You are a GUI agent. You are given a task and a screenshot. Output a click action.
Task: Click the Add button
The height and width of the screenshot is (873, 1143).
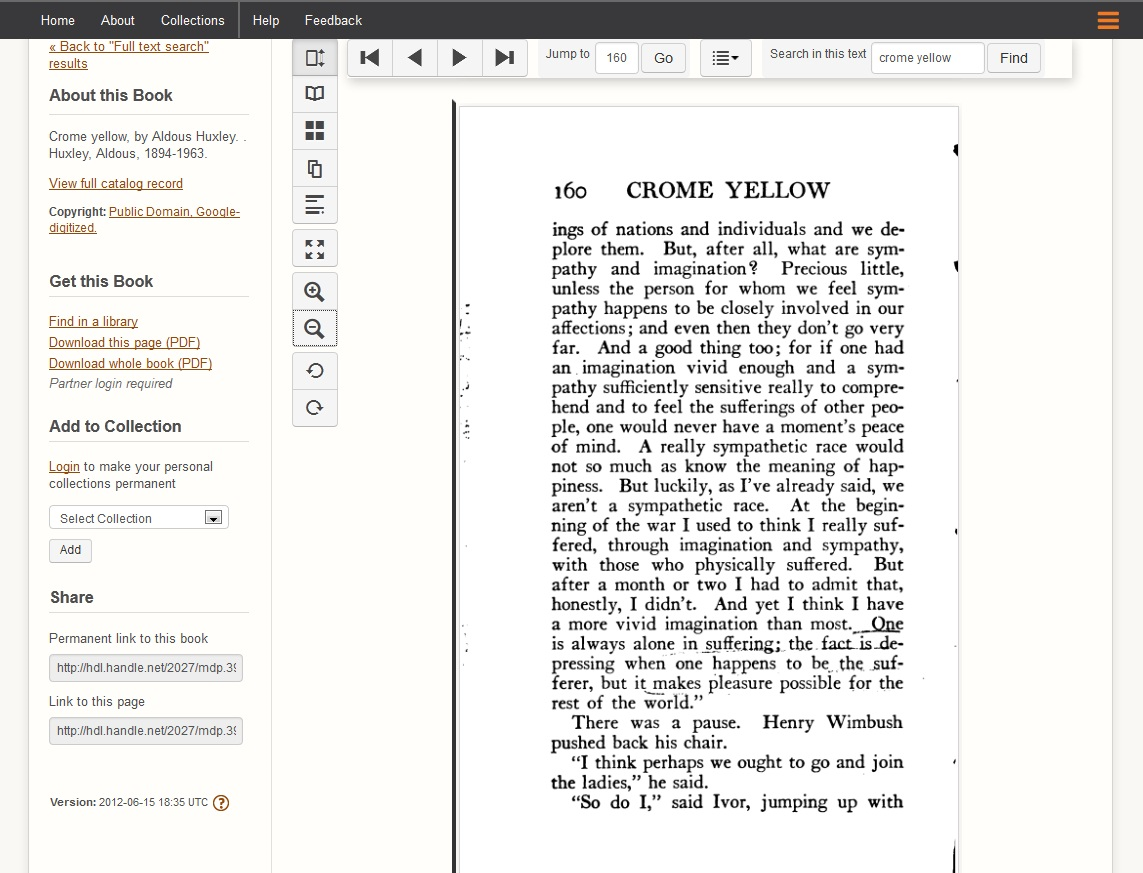coord(71,550)
